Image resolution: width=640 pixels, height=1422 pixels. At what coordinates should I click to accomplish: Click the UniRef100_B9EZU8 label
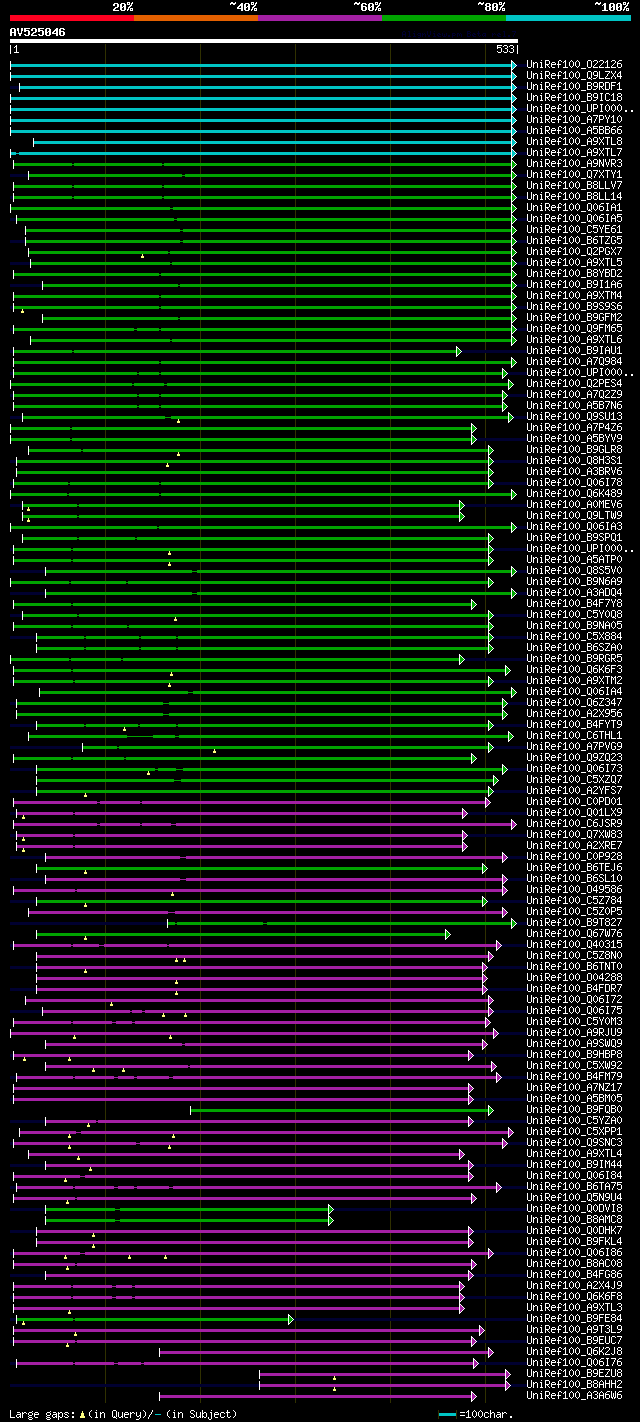(x=574, y=1373)
